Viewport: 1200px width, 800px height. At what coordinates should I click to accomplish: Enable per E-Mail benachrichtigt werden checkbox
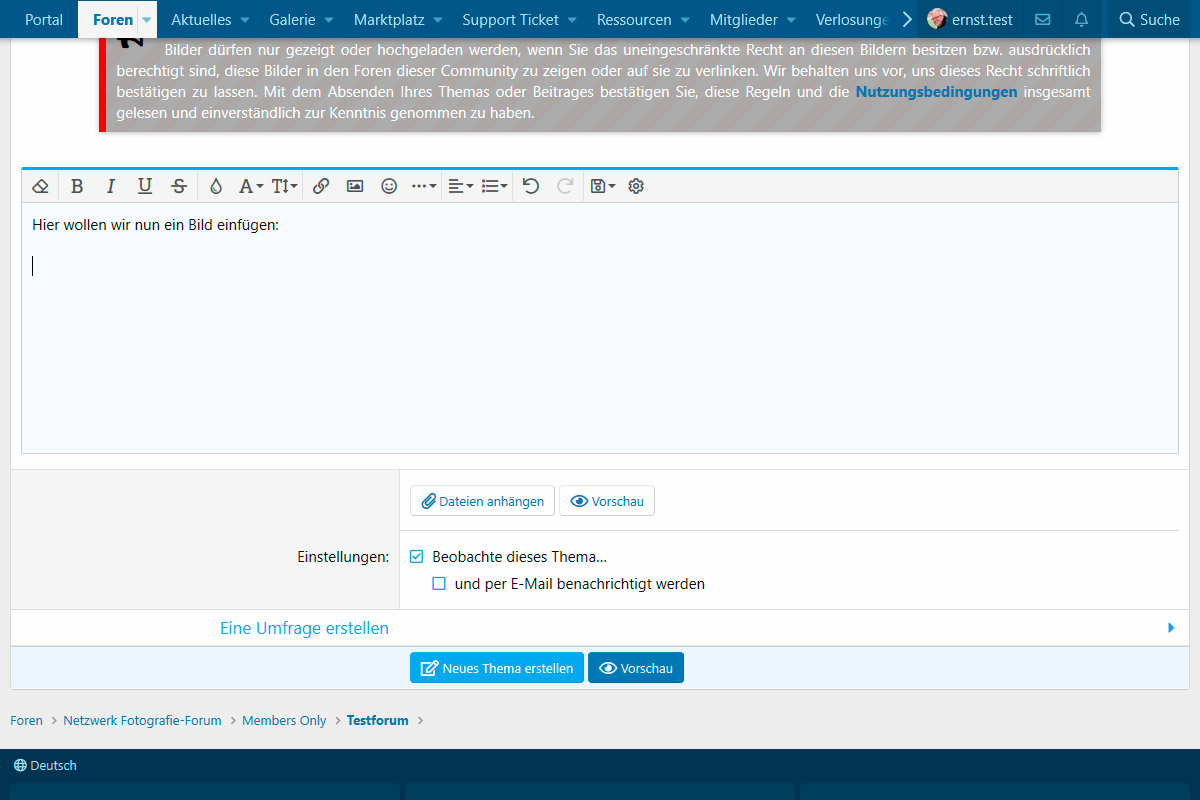tap(439, 584)
